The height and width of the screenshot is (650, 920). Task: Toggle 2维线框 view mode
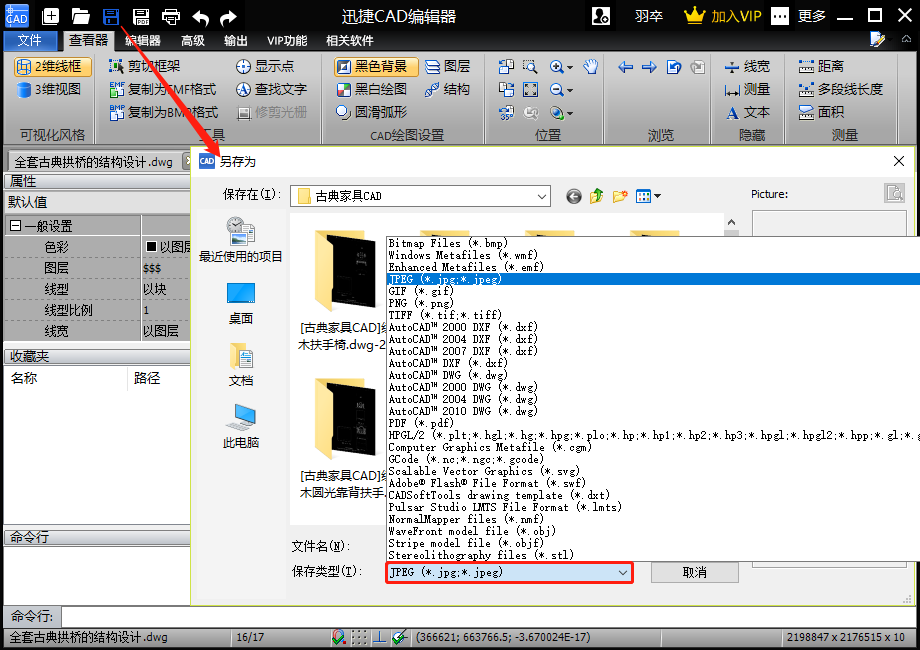coord(52,66)
